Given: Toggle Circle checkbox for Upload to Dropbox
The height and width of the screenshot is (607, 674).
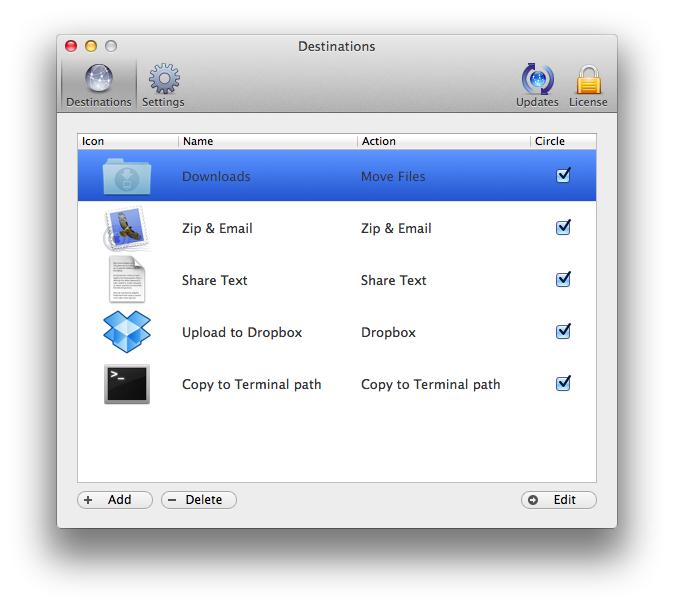Looking at the screenshot, I should coord(563,331).
